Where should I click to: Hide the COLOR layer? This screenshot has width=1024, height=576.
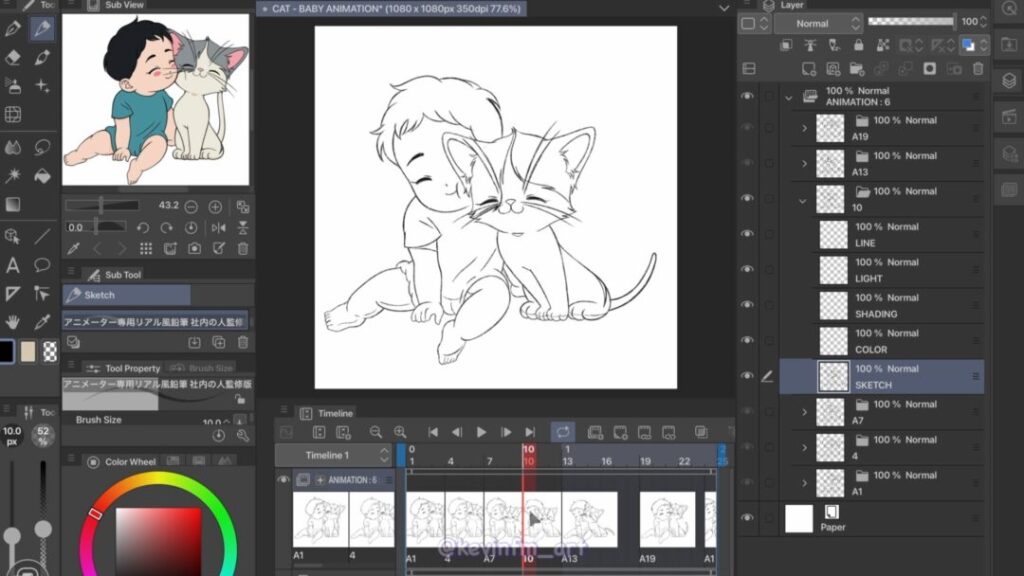click(x=747, y=341)
